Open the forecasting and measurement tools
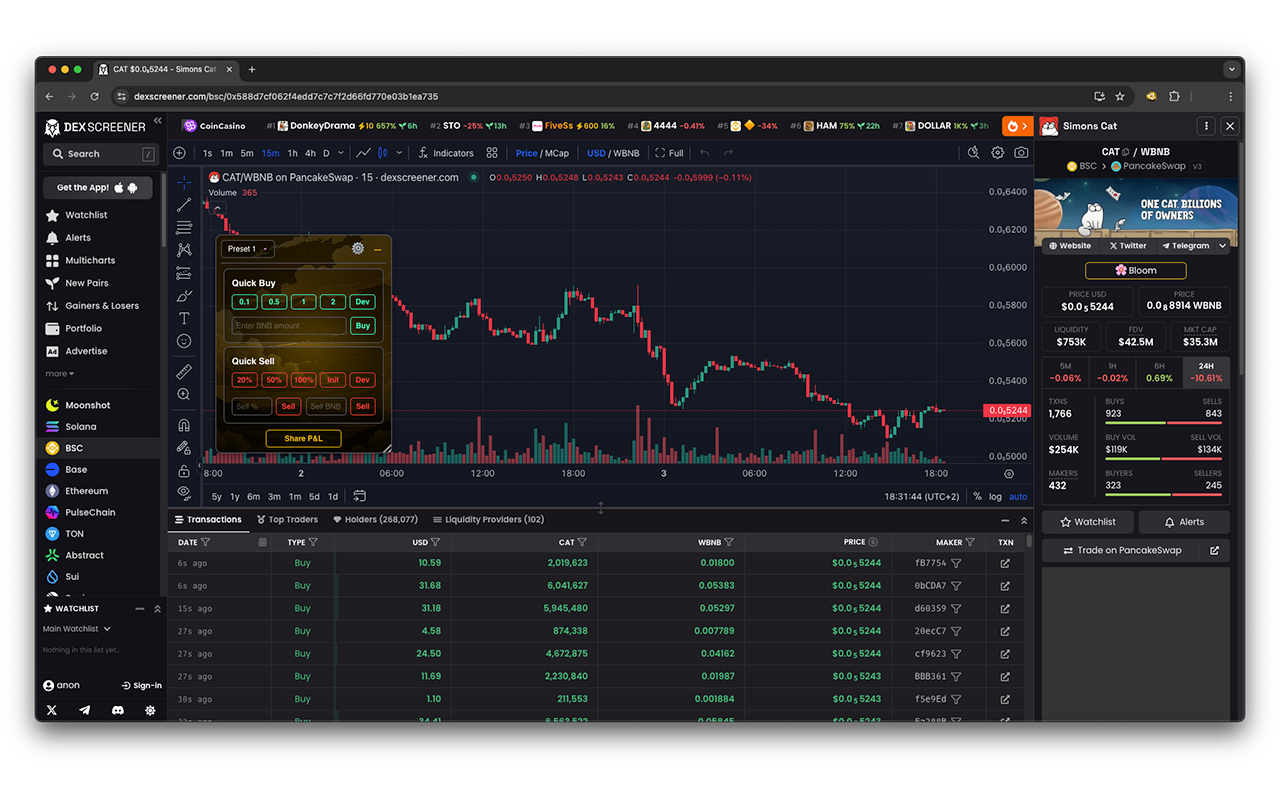Image resolution: width=1280 pixels, height=800 pixels. click(x=184, y=273)
